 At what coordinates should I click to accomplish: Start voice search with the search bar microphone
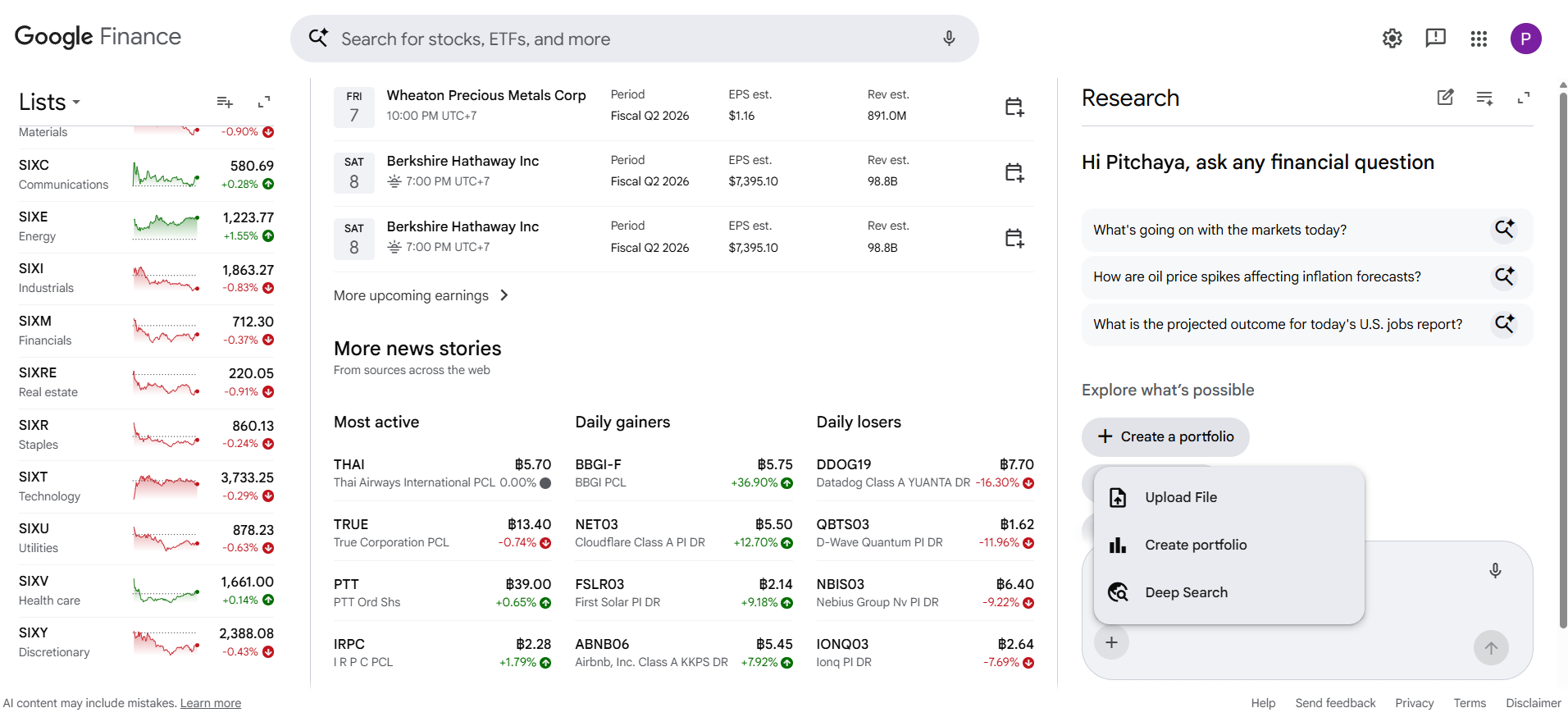[x=949, y=39]
